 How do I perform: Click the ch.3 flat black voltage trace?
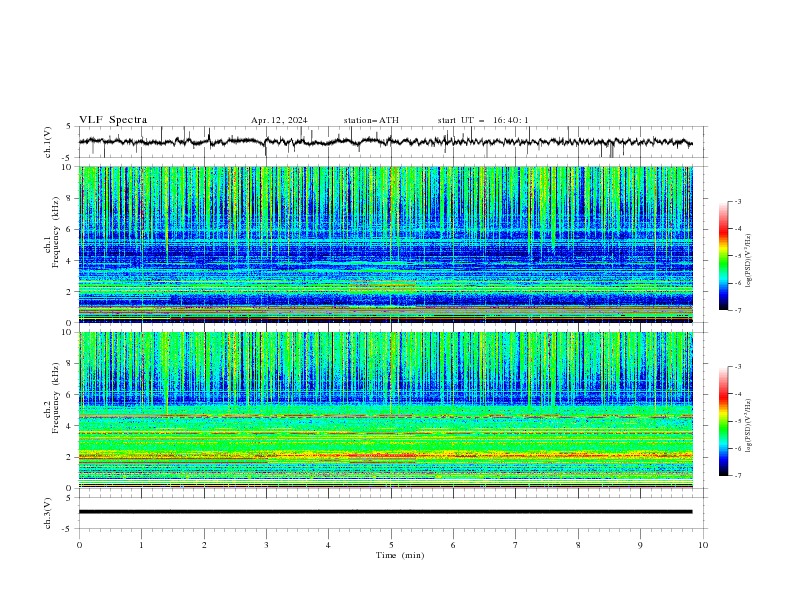[x=386, y=512]
